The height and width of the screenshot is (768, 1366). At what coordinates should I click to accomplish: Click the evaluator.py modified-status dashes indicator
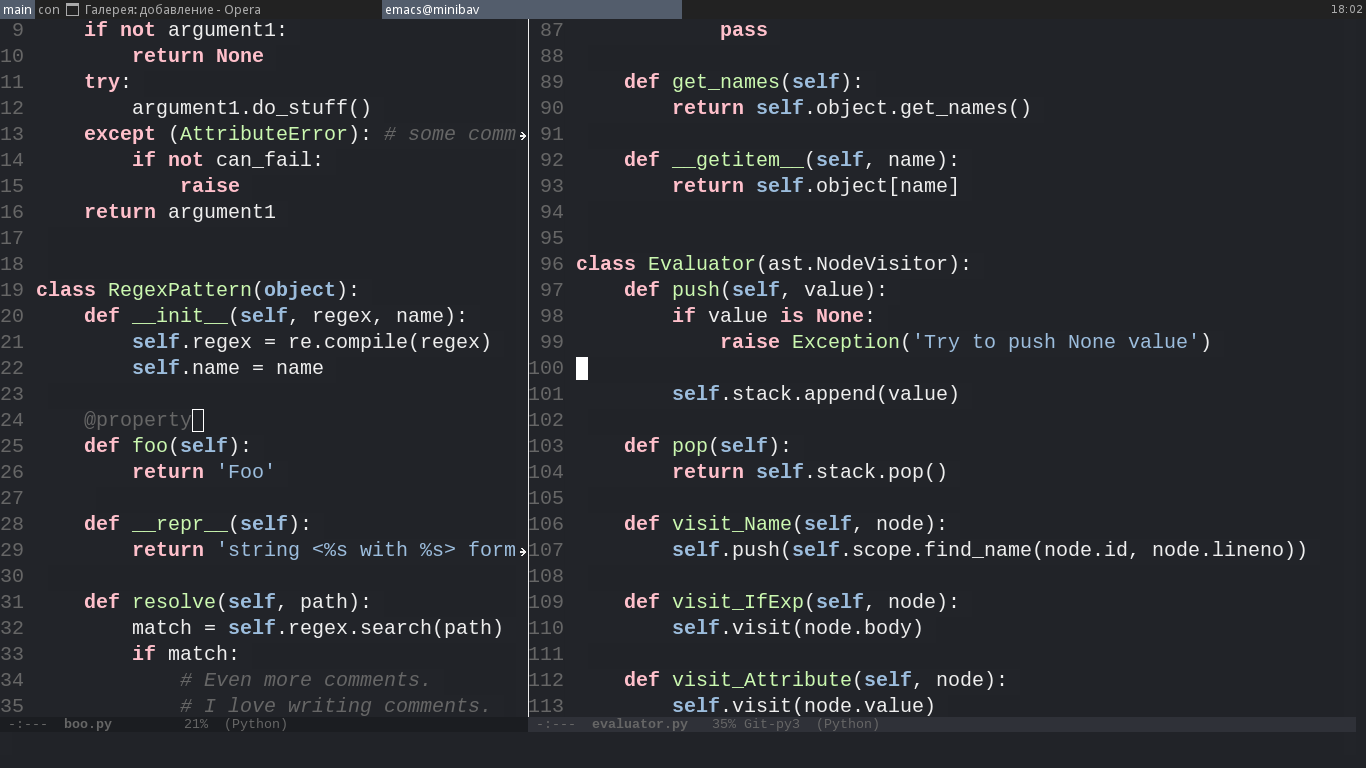coord(556,724)
